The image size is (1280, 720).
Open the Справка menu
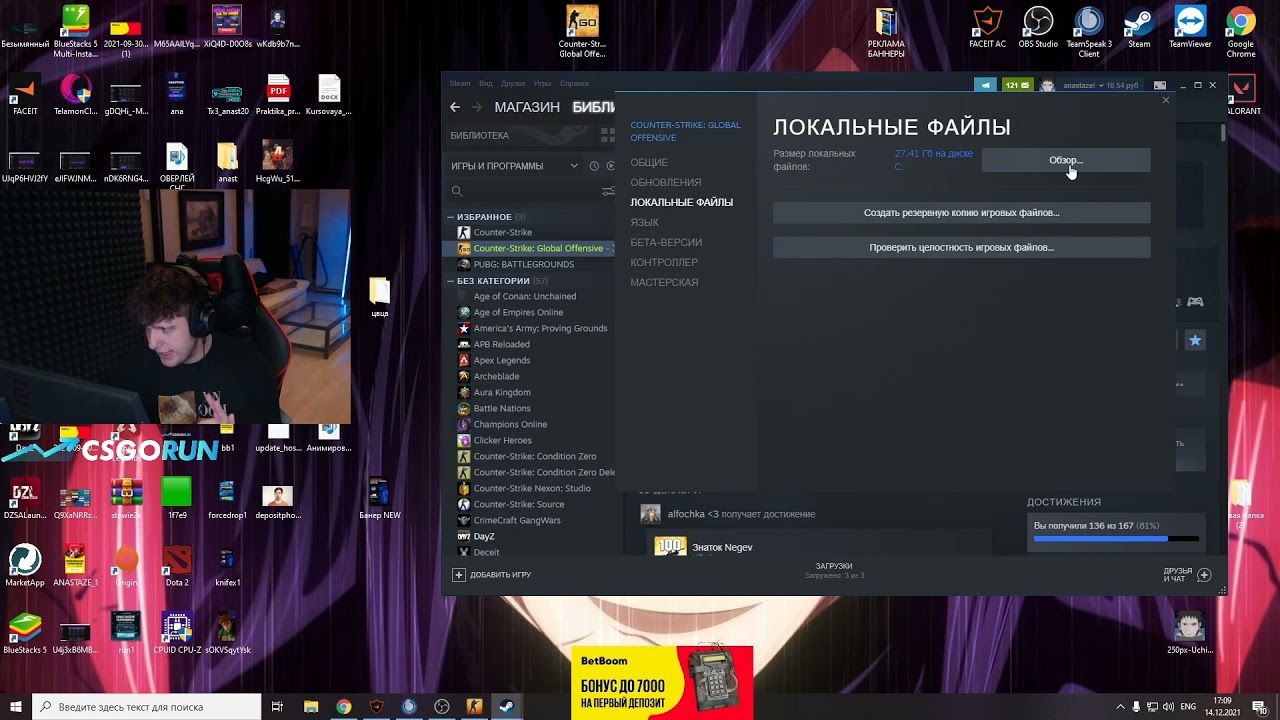[575, 84]
